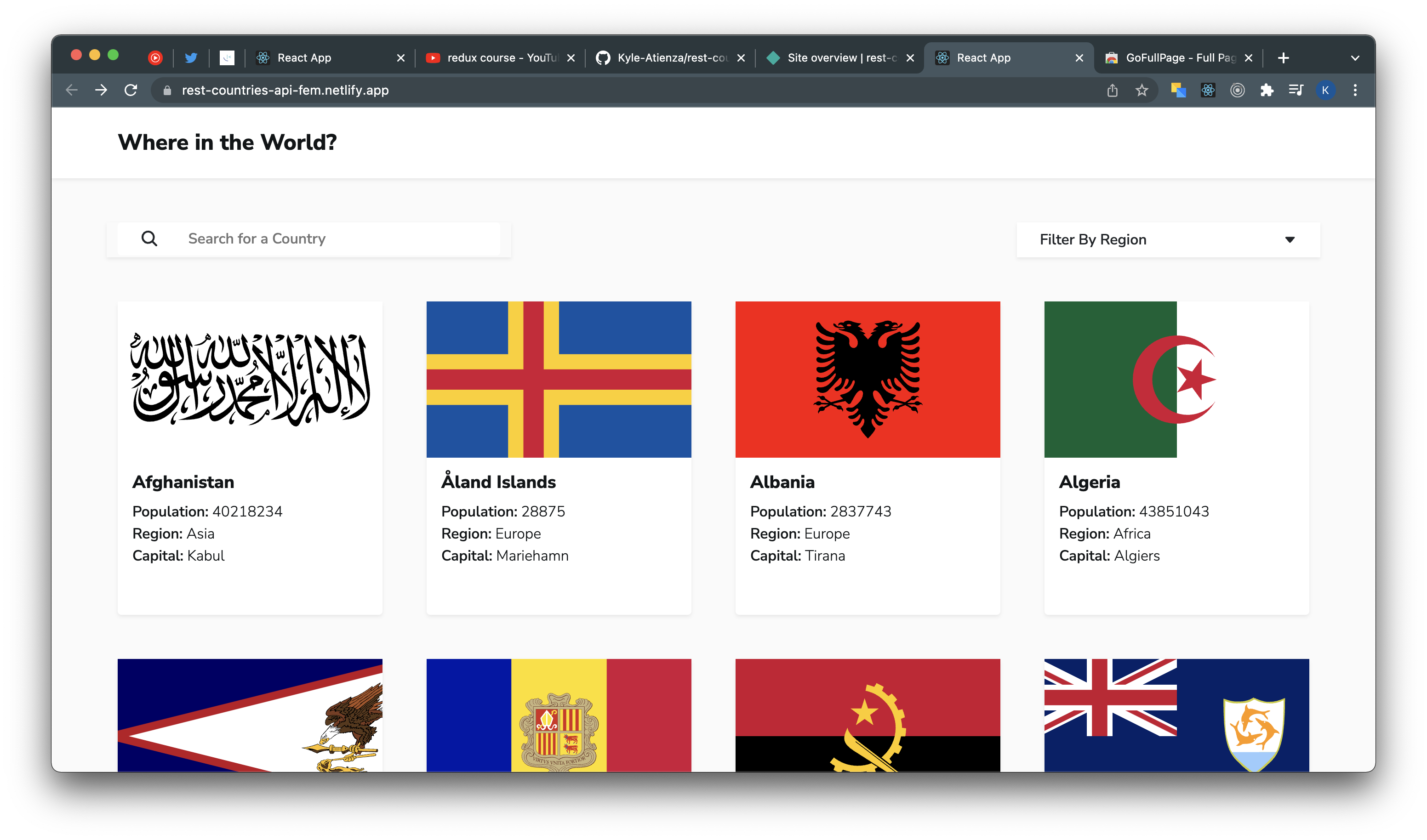The width and height of the screenshot is (1427, 840).
Task: Toggle the bookmark star for this page
Action: (1143, 90)
